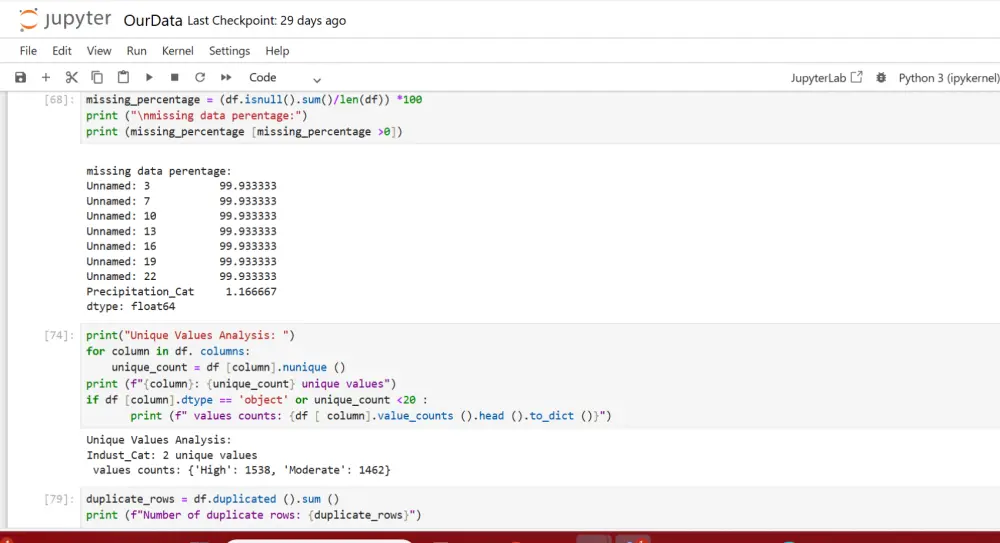Open the View menu
Screen dimensions: 1000x543
(x=99, y=50)
